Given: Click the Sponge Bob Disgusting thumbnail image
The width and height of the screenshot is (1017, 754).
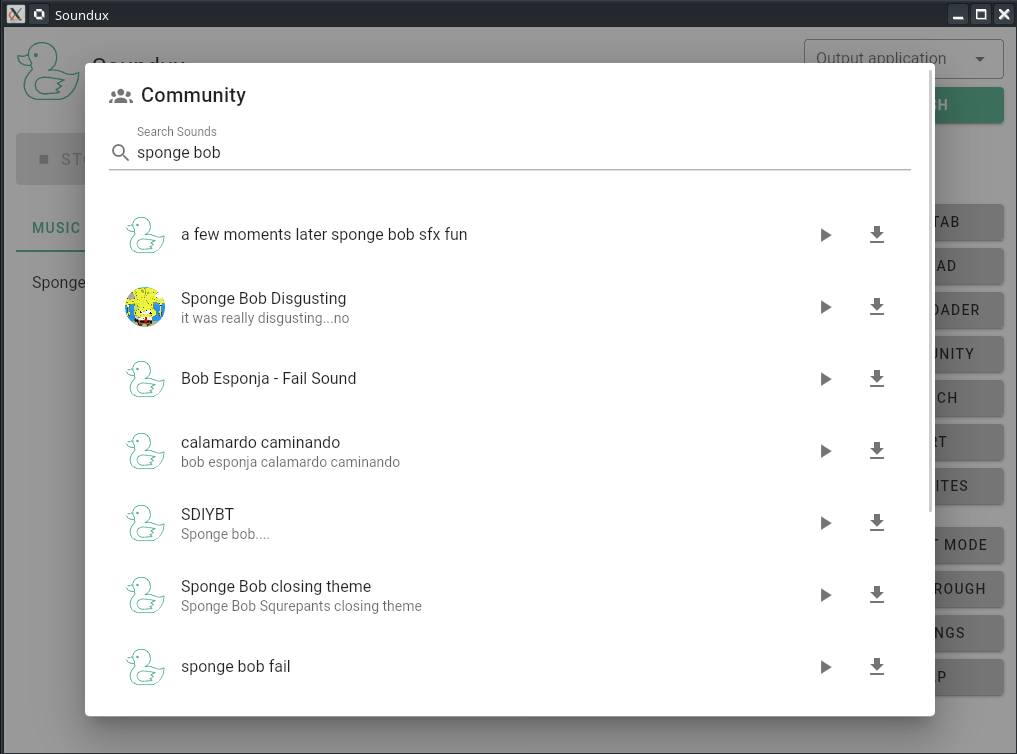Looking at the screenshot, I should coord(145,307).
